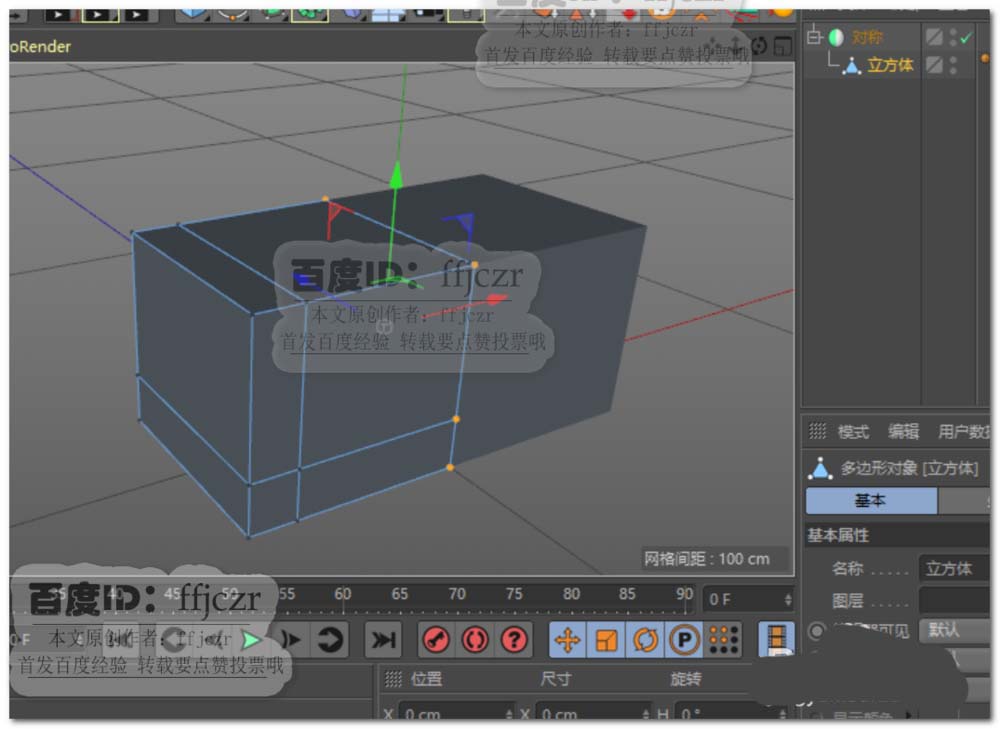Open the ProRender viewport menu
Screen dimensions: 1000x729
(40, 47)
